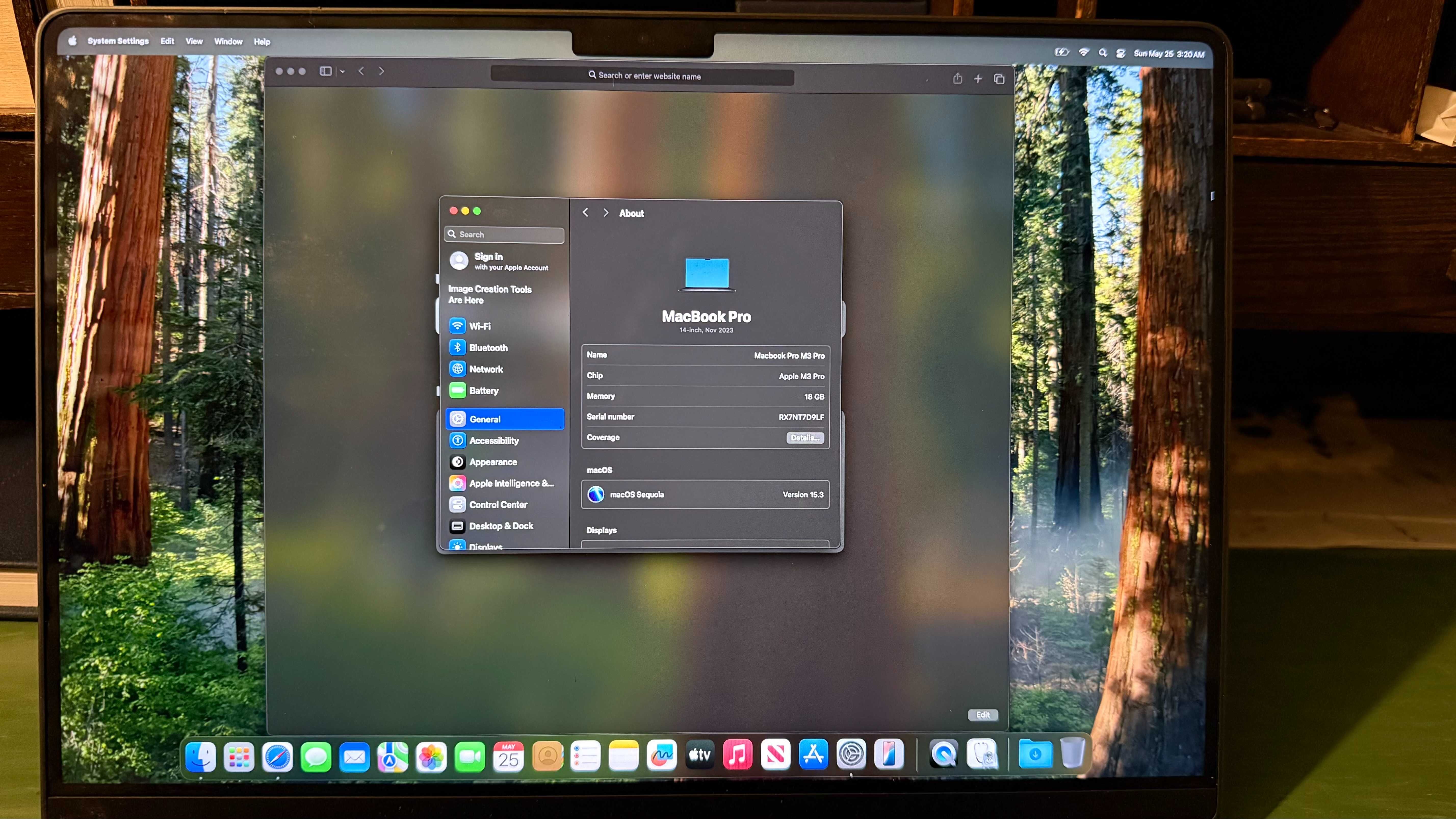Show Safari tab overview
The height and width of the screenshot is (819, 1456).
[x=999, y=79]
